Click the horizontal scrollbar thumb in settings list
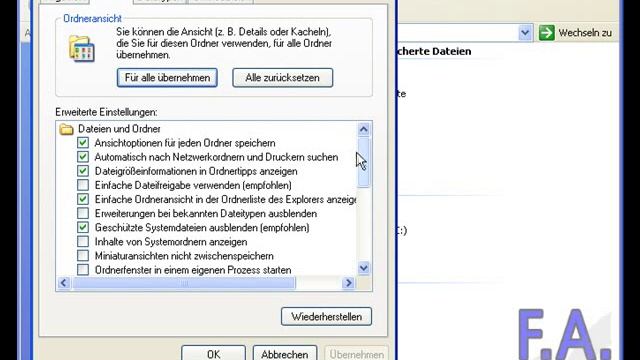Image resolution: width=640 pixels, height=360 pixels. click(x=184, y=283)
